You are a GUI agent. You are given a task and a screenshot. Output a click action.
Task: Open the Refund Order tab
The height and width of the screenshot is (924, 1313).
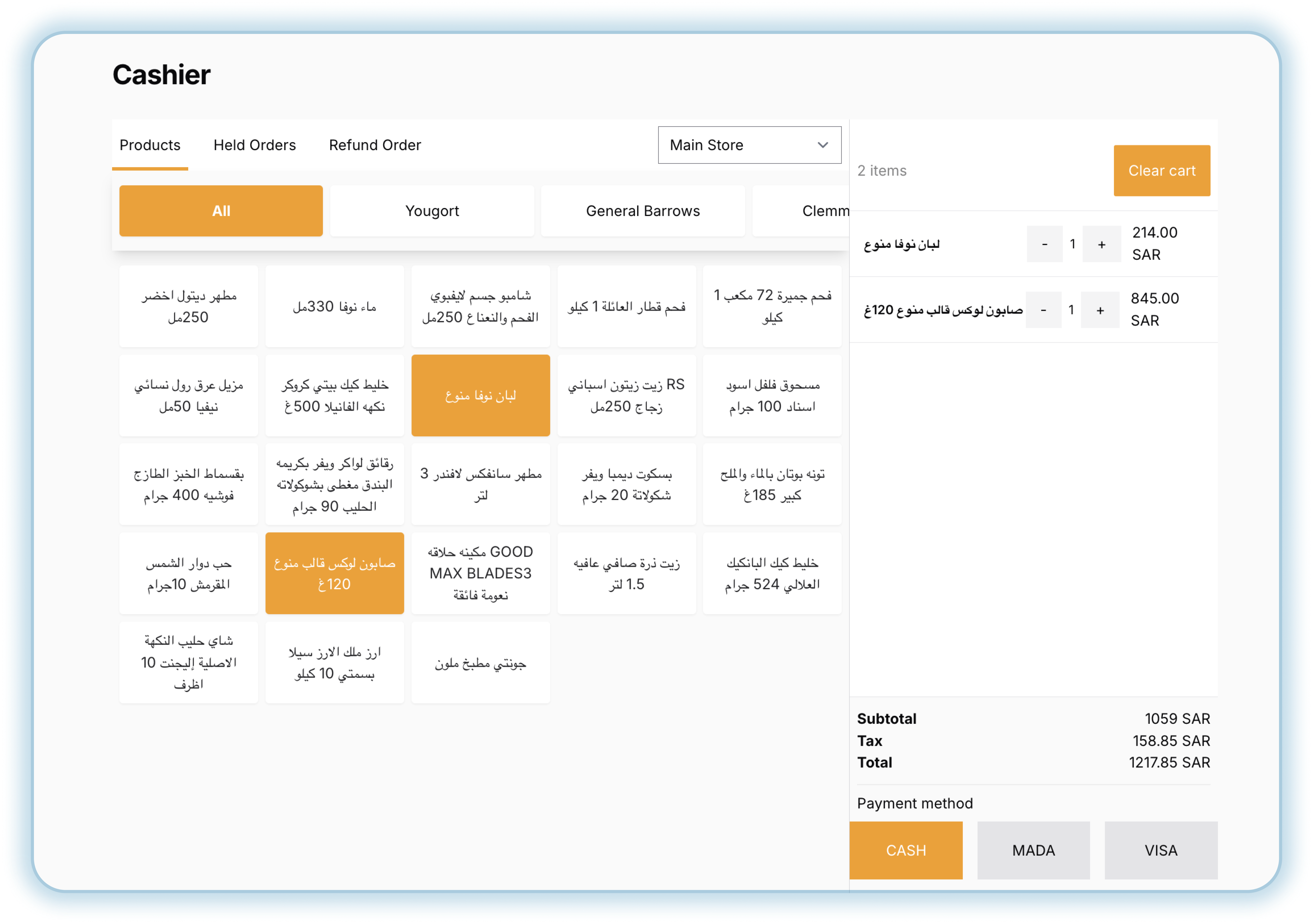(x=375, y=145)
